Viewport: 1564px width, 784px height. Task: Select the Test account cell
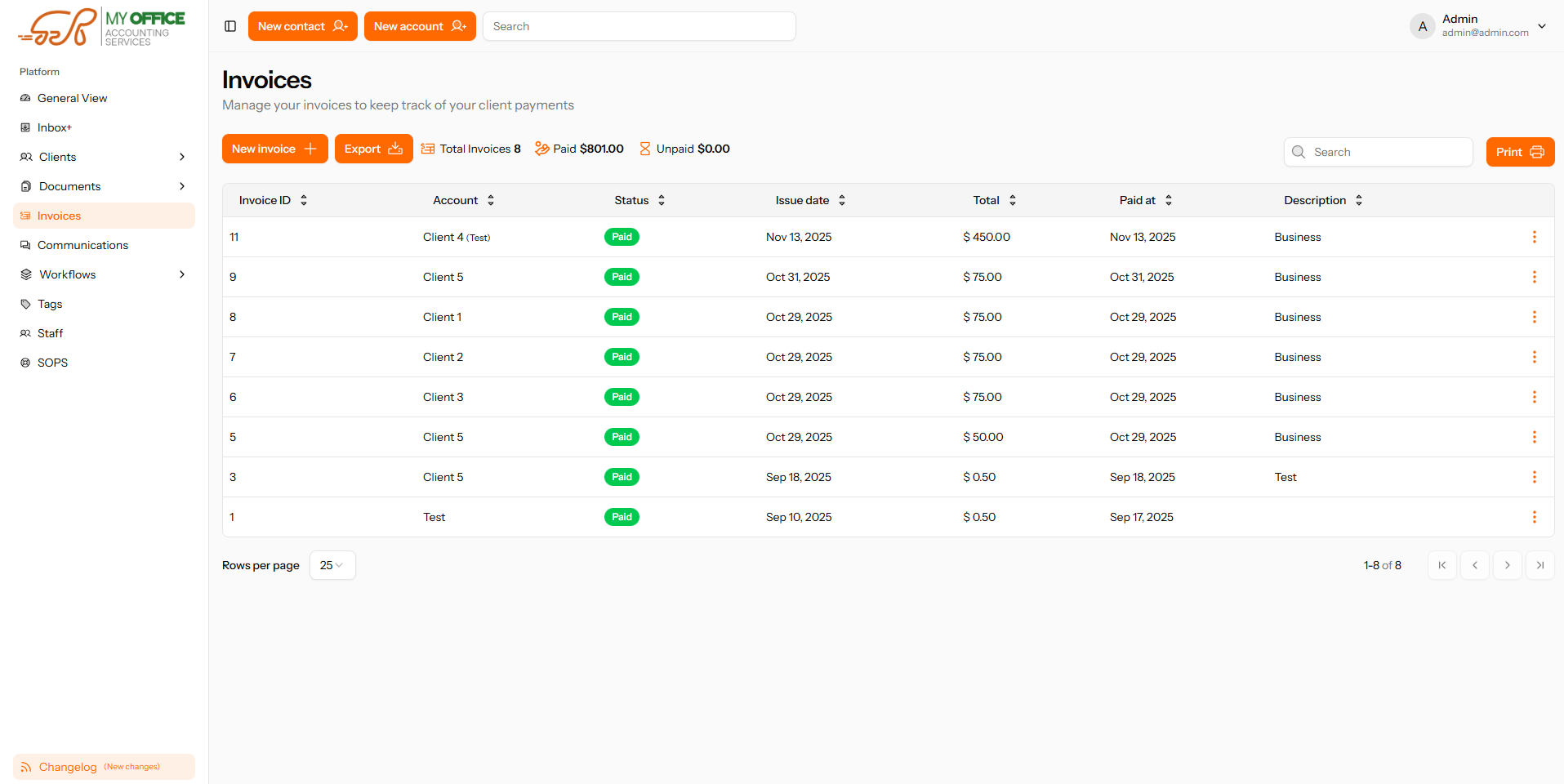(x=434, y=517)
